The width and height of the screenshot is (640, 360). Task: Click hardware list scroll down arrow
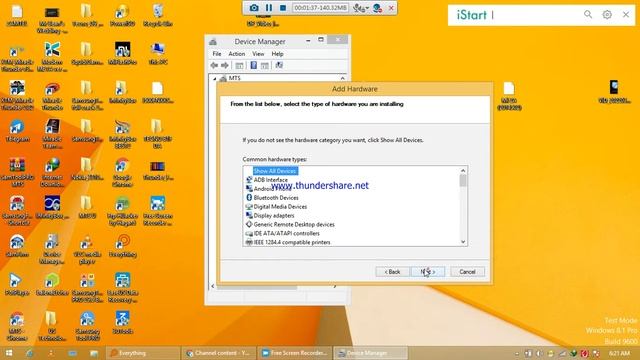coord(463,242)
